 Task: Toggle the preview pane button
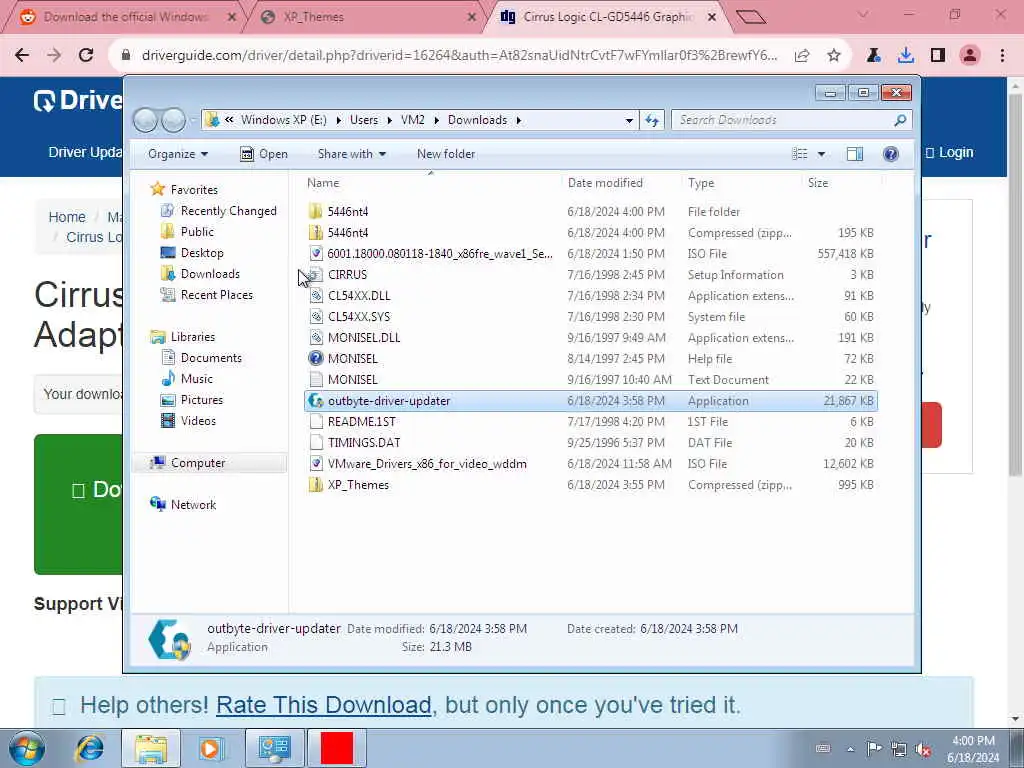(854, 154)
